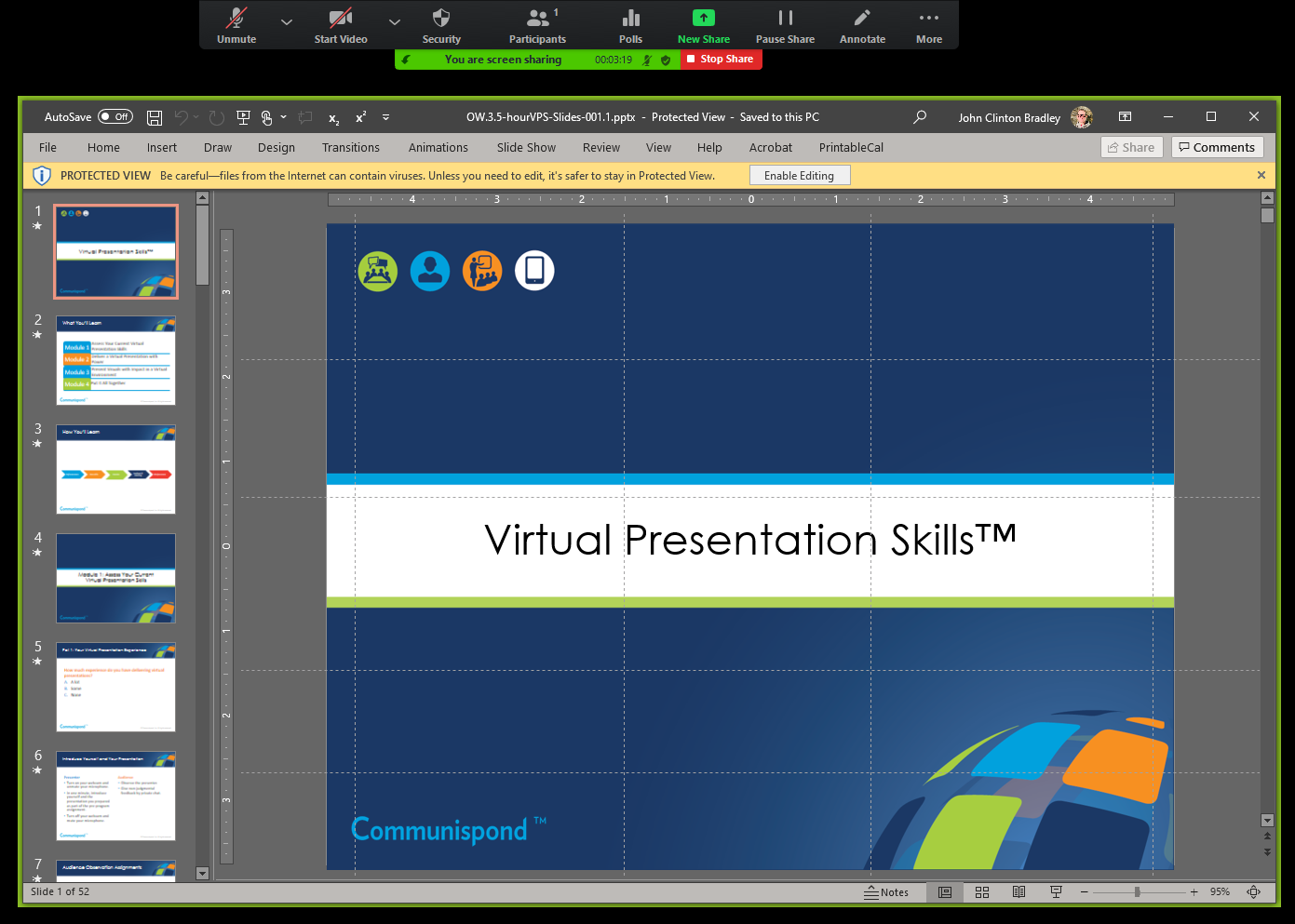The width and height of the screenshot is (1295, 924).
Task: Click the zoom in plus button
Action: click(x=1194, y=892)
